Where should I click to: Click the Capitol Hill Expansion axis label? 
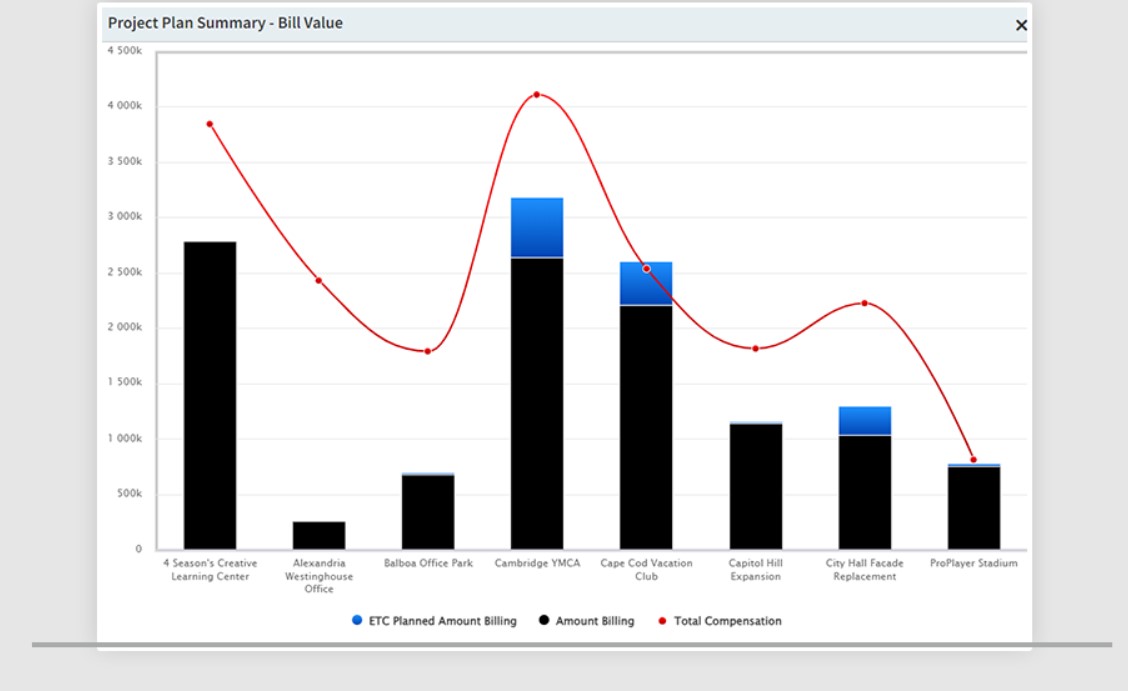(755, 569)
